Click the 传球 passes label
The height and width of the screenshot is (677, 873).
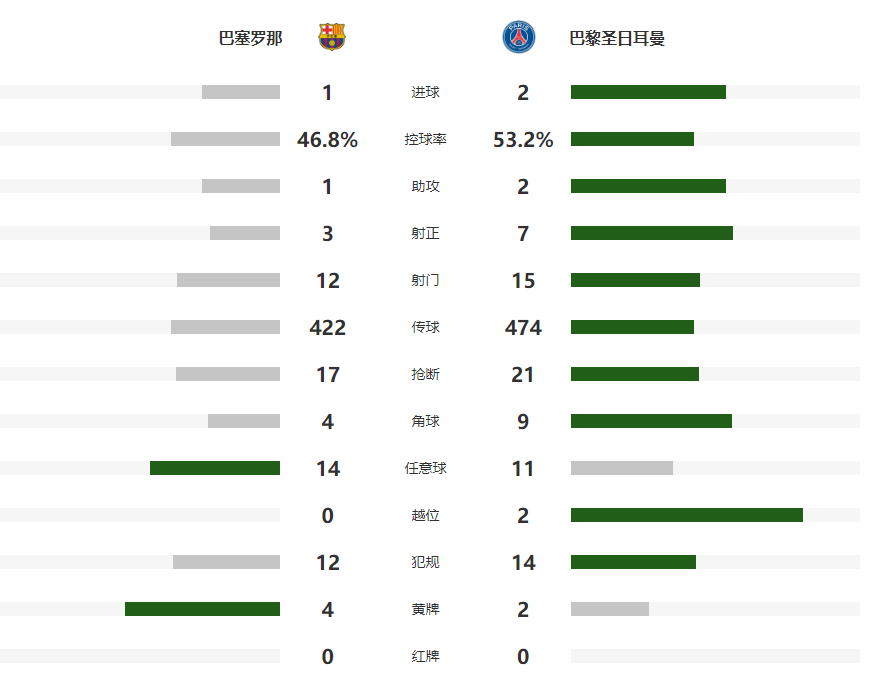coord(425,328)
